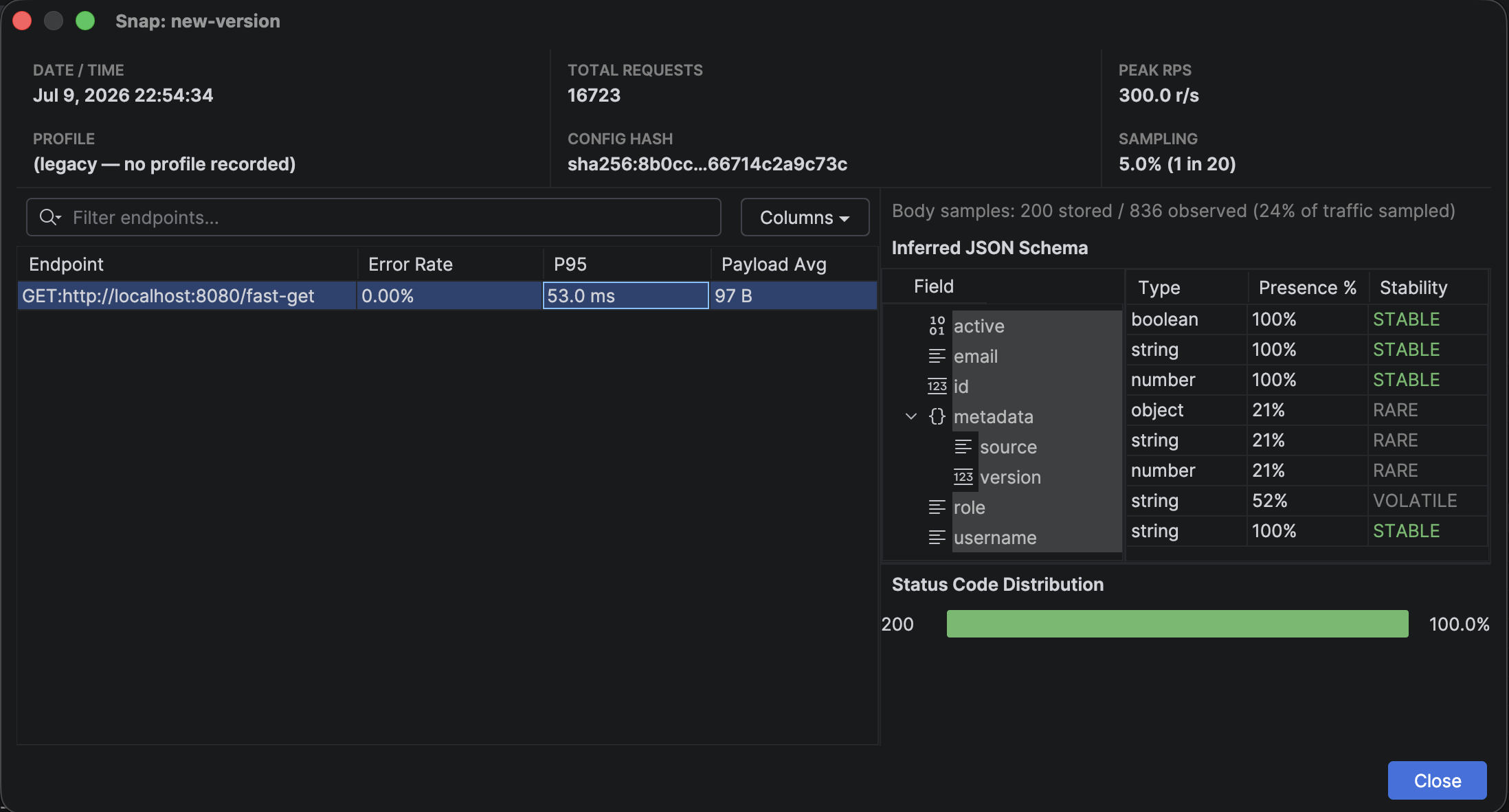Click the Type column header
The image size is (1509, 812).
(1187, 287)
